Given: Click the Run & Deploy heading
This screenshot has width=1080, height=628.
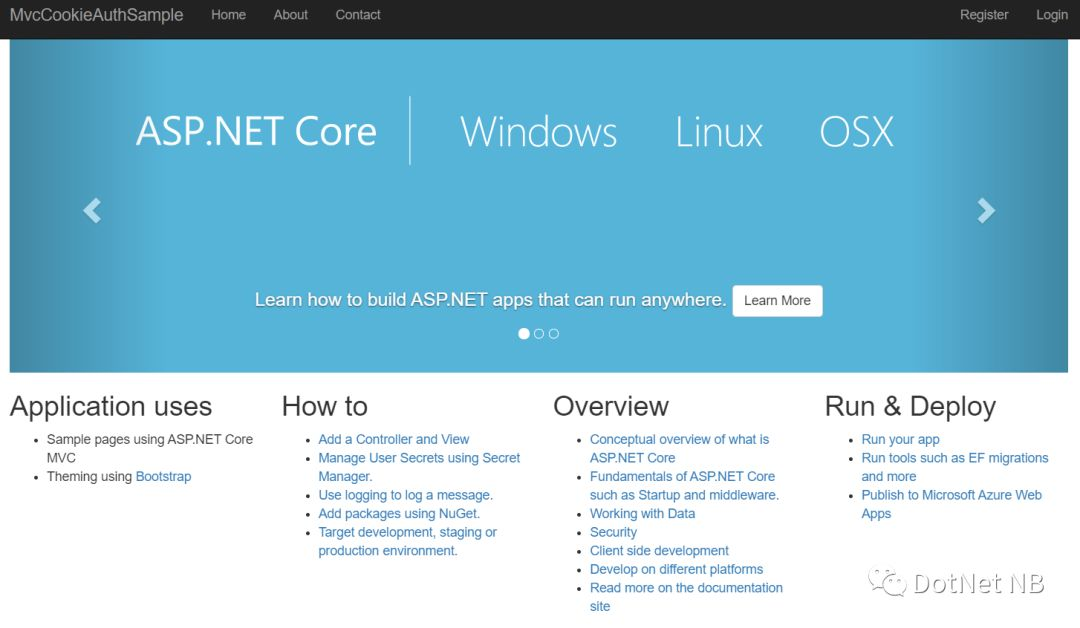Looking at the screenshot, I should (911, 406).
